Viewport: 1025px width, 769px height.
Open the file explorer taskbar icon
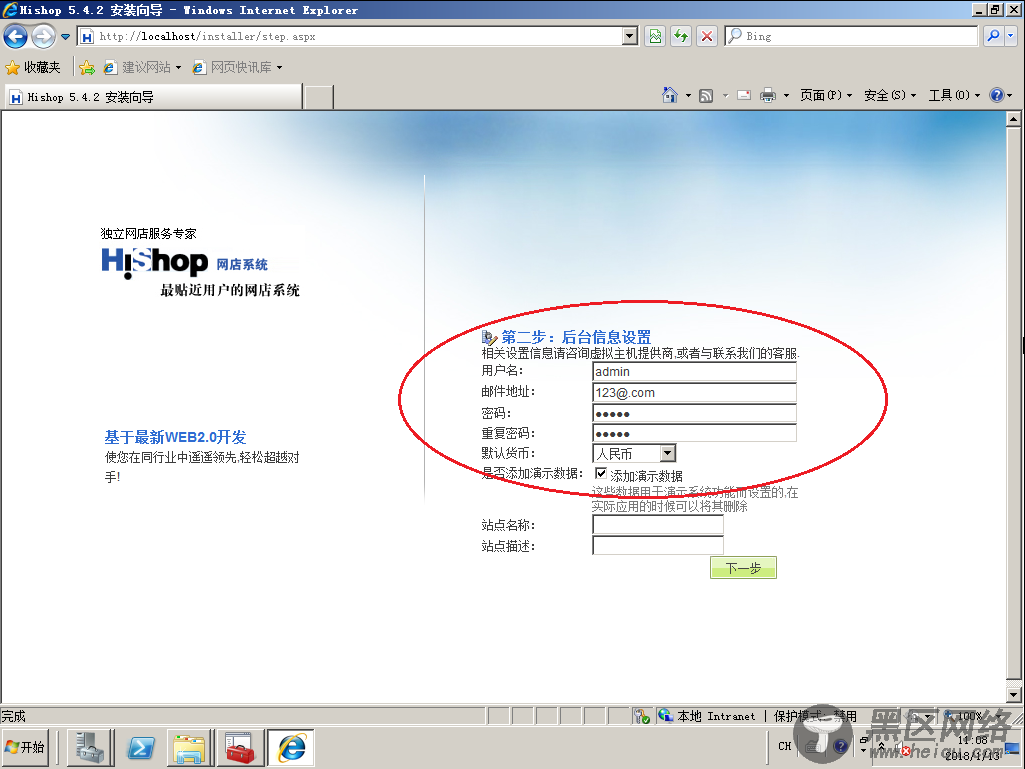coord(190,747)
